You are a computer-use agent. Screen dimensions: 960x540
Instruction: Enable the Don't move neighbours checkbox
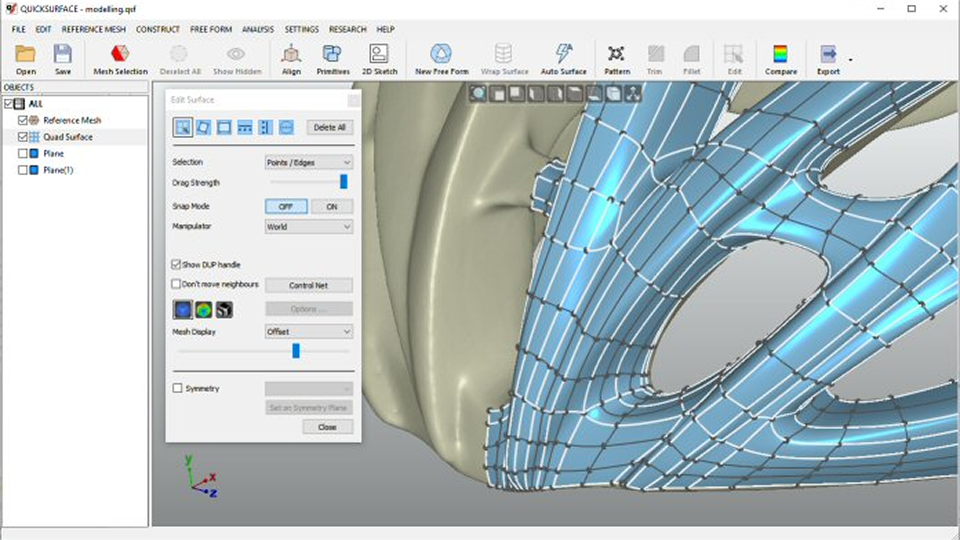(x=177, y=285)
